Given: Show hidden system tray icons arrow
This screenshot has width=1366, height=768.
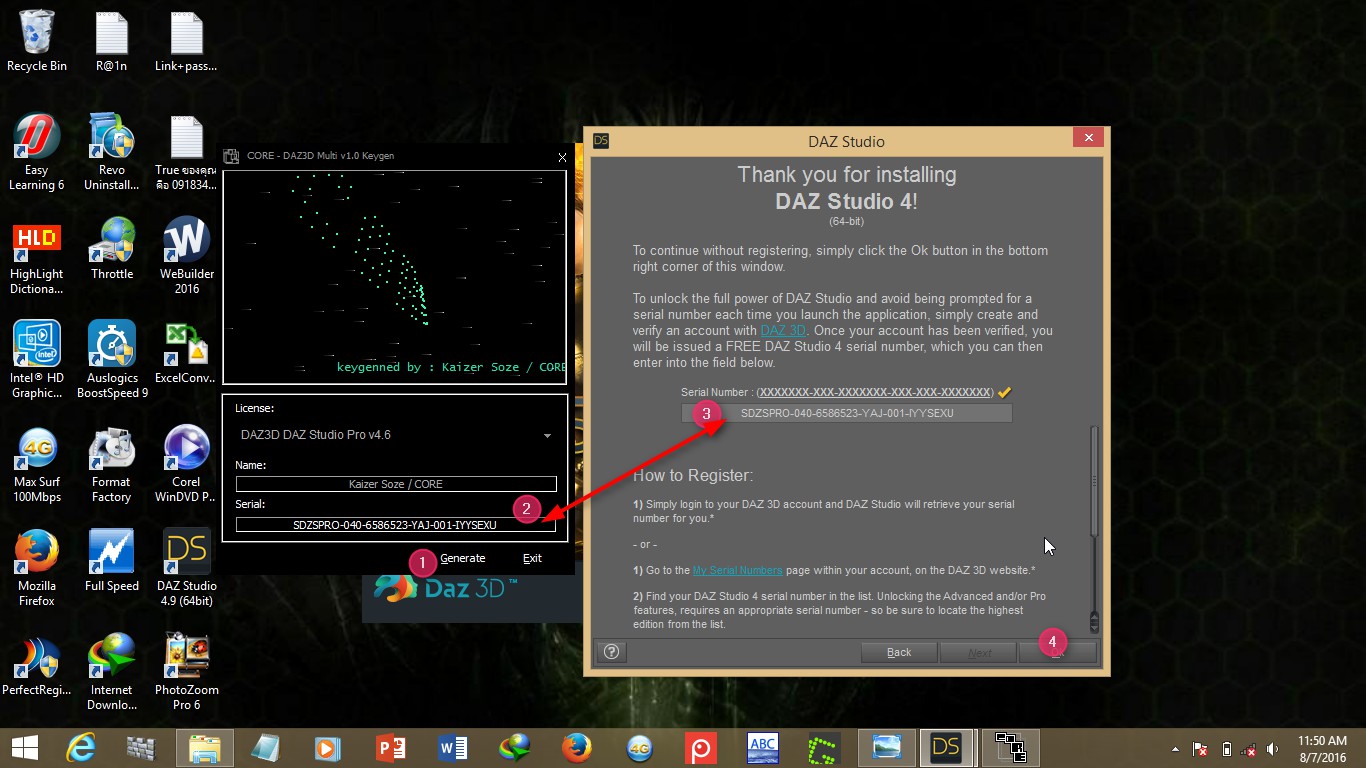Looking at the screenshot, I should [1176, 748].
